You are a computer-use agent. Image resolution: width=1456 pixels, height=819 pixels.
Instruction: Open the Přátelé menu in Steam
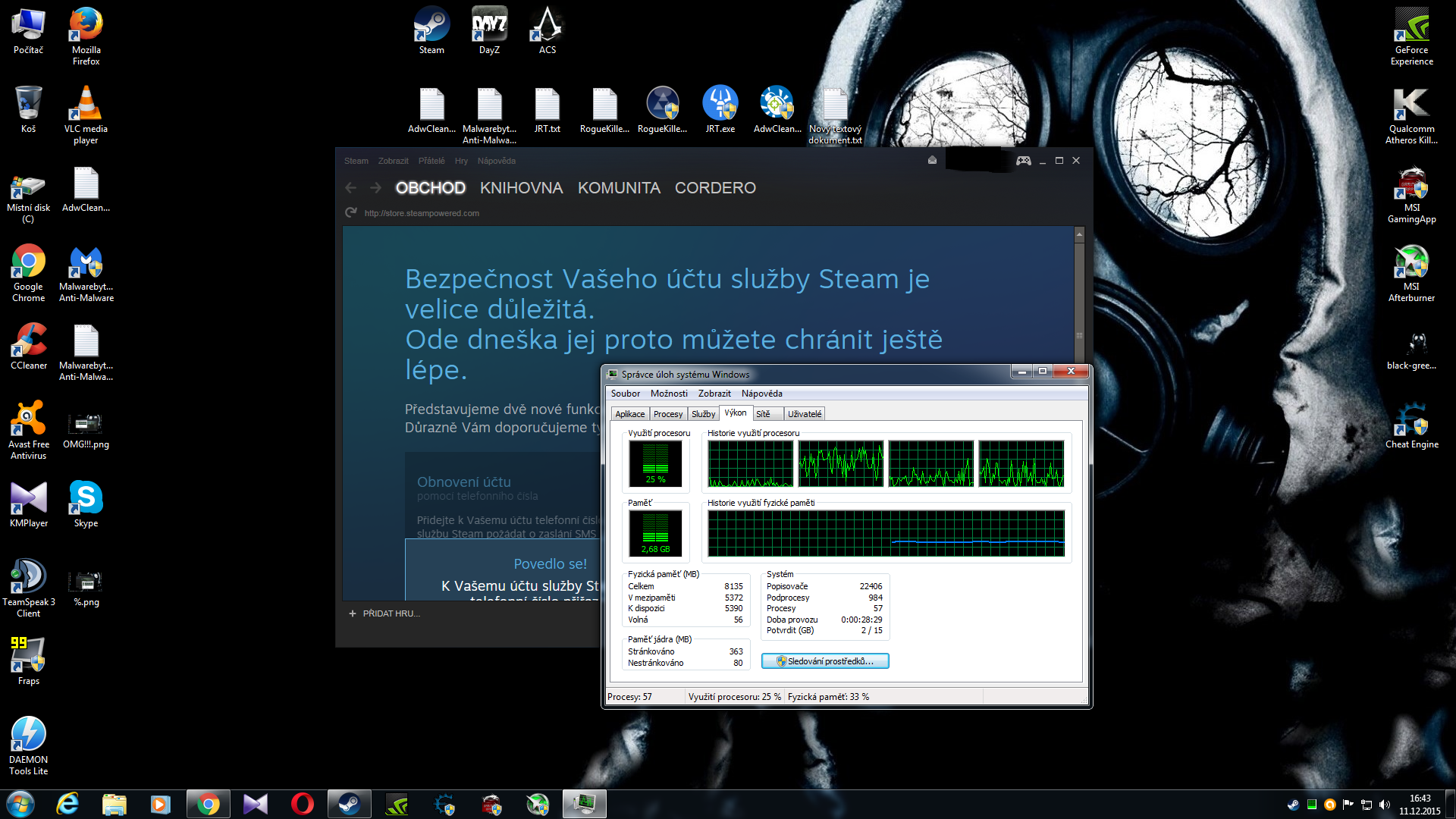pos(431,161)
